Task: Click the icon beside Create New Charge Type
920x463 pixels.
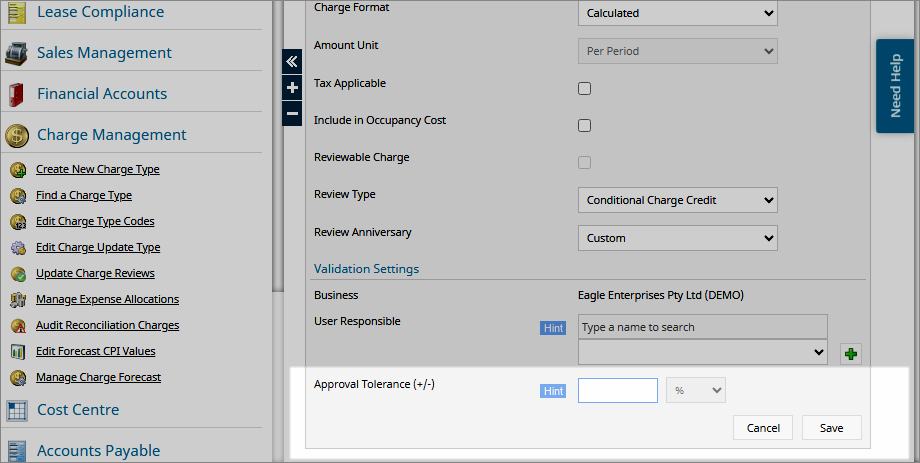Action: [x=18, y=170]
